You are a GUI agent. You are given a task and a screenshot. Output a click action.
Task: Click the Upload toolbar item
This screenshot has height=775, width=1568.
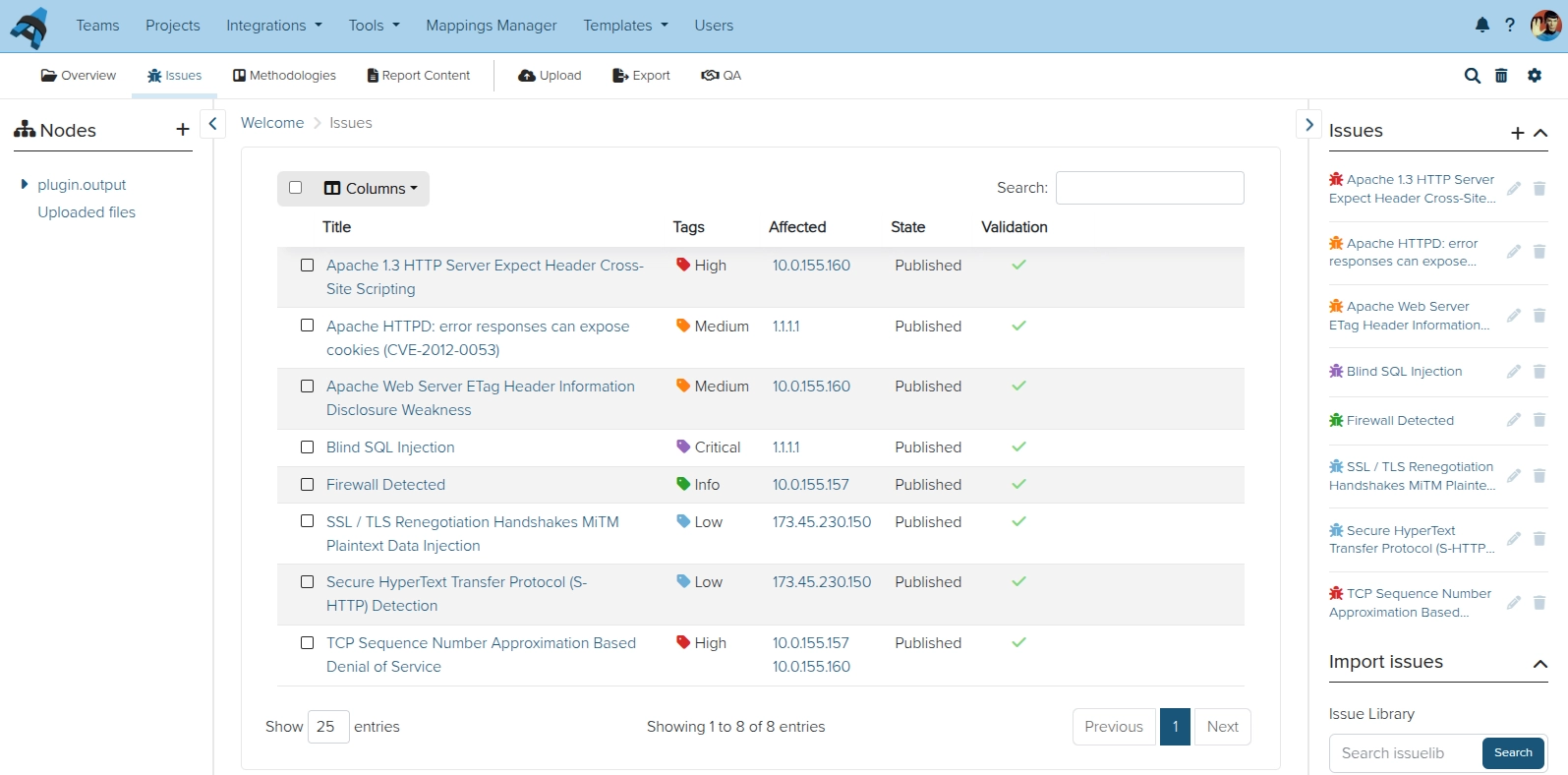click(550, 76)
